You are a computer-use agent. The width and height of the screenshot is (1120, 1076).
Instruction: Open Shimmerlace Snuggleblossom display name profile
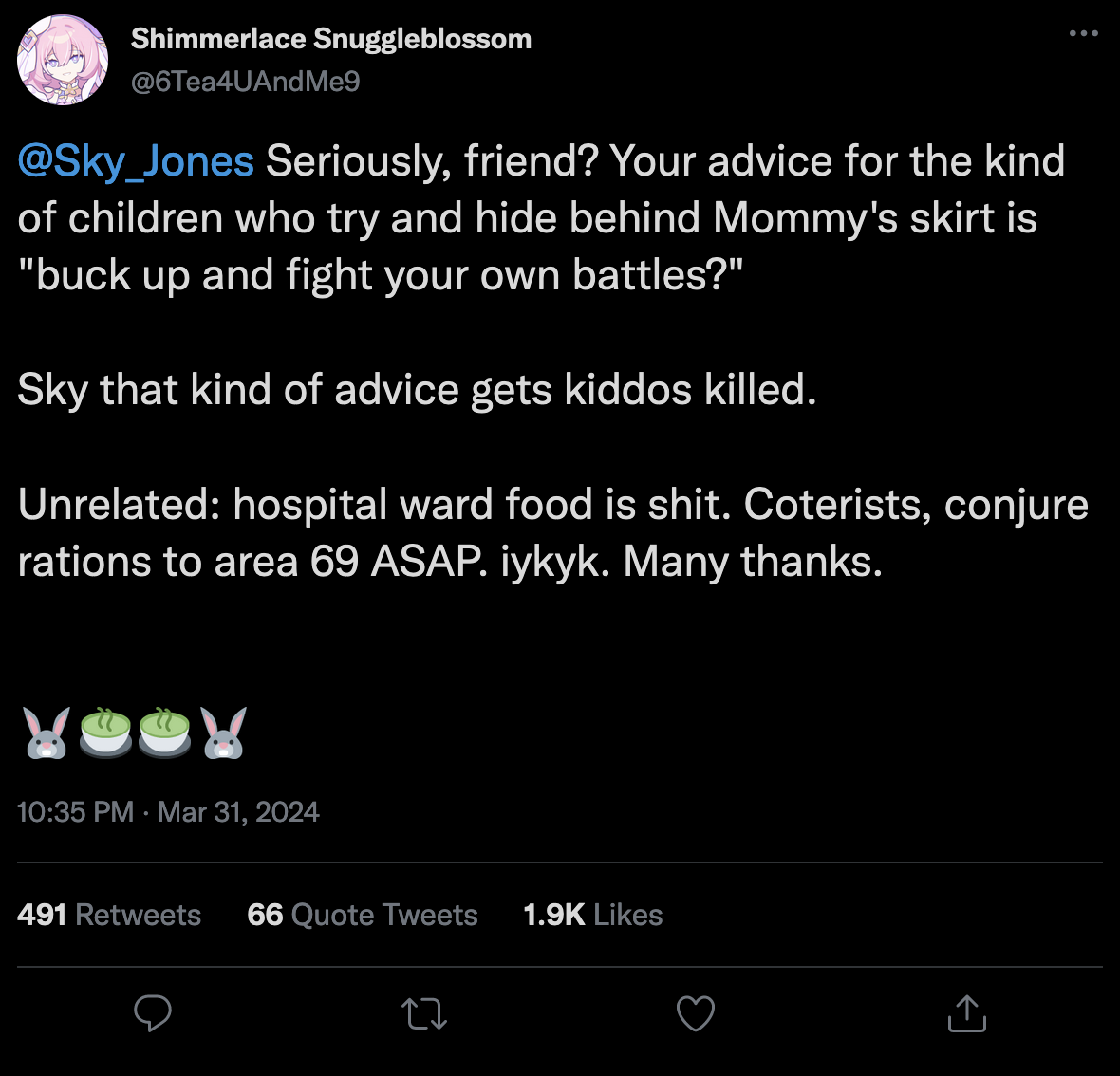[330, 39]
